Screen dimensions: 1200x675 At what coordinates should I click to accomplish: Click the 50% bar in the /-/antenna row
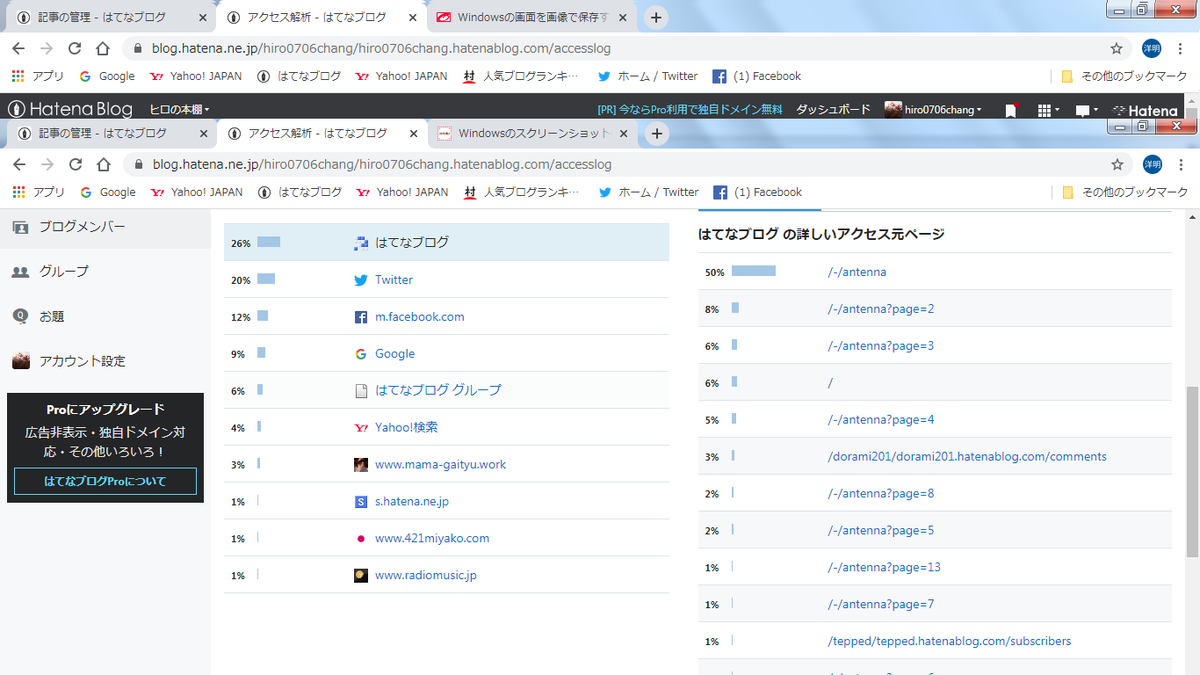[754, 271]
